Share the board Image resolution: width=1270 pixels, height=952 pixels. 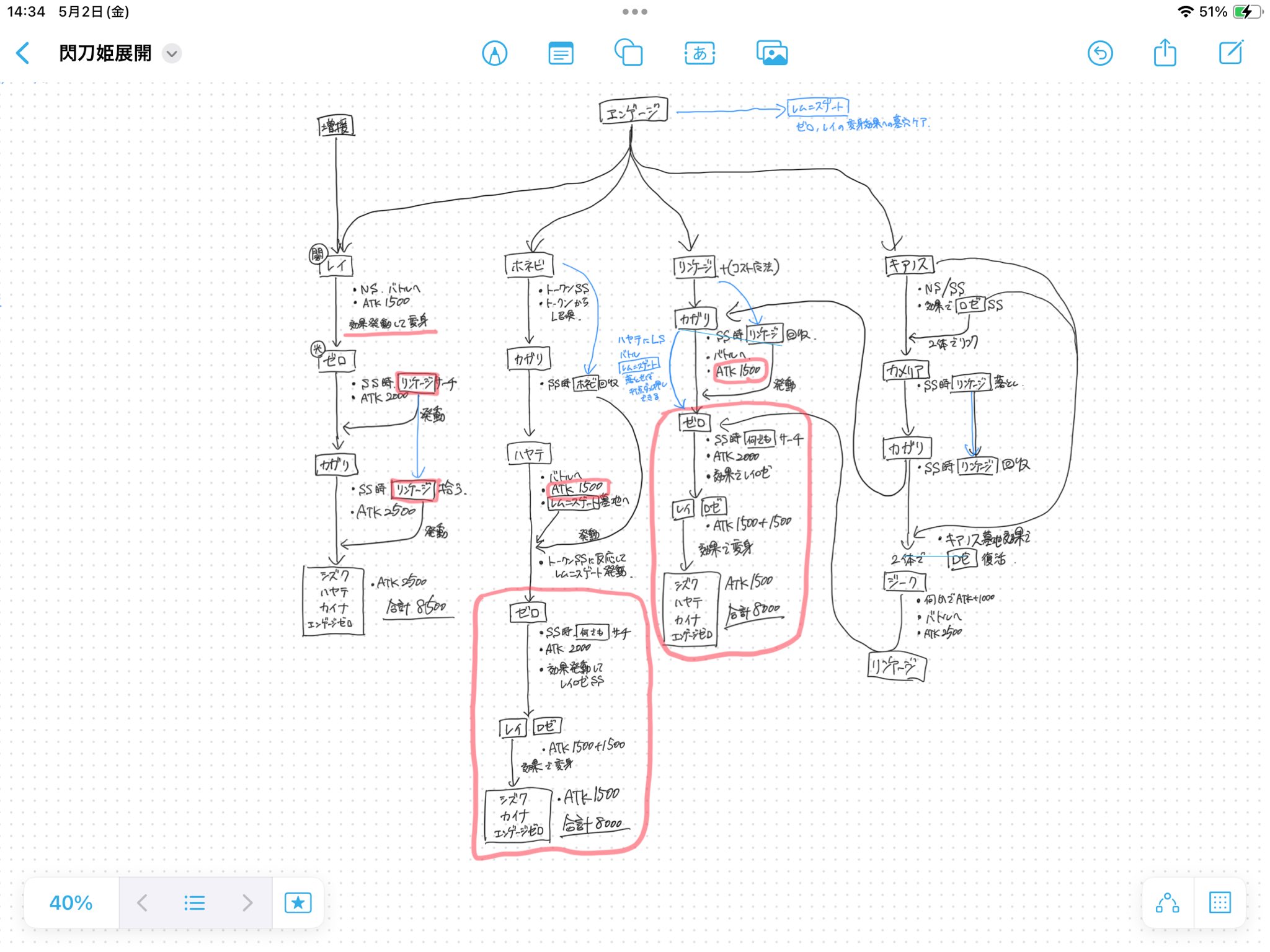[1165, 53]
